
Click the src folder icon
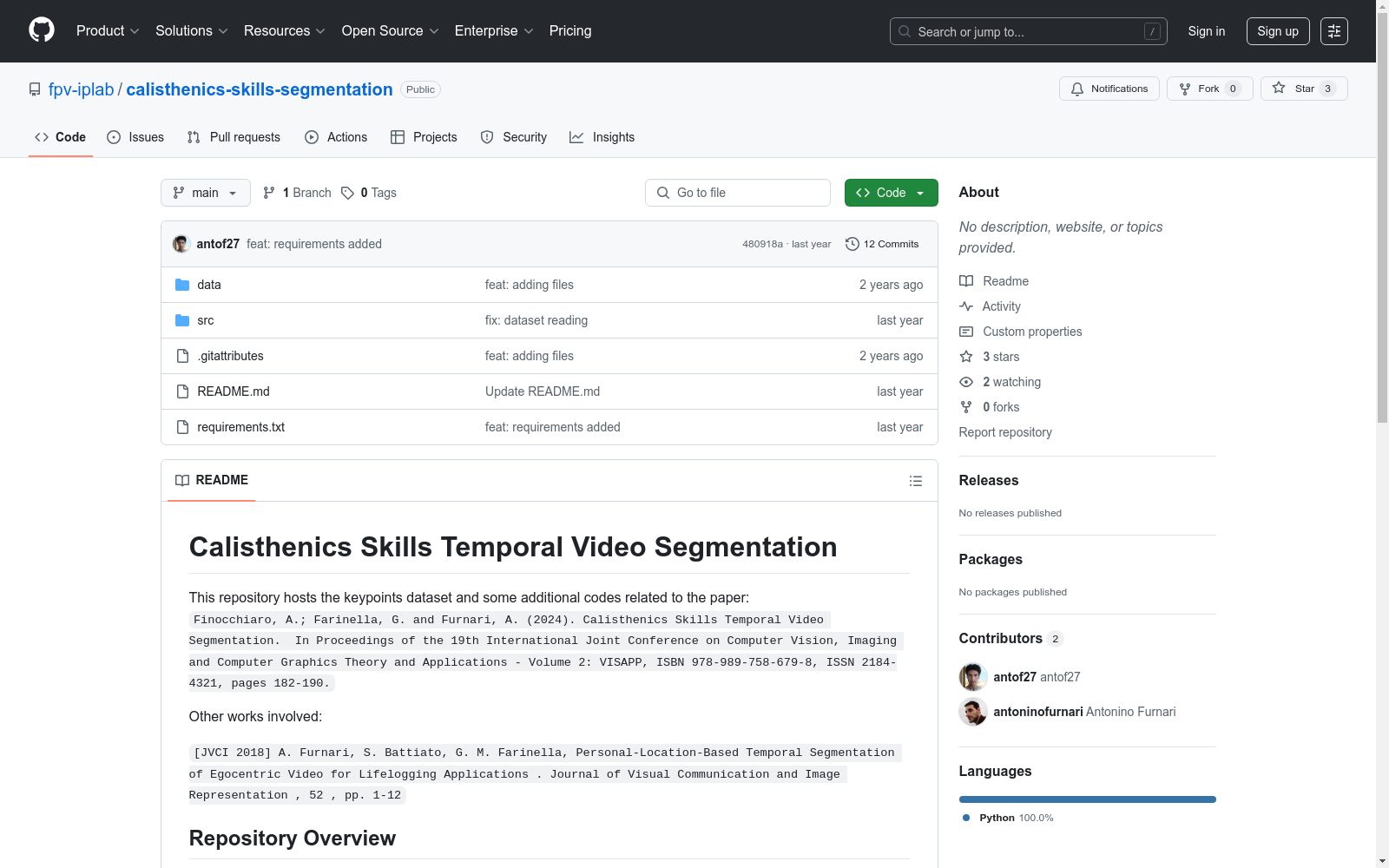(182, 320)
